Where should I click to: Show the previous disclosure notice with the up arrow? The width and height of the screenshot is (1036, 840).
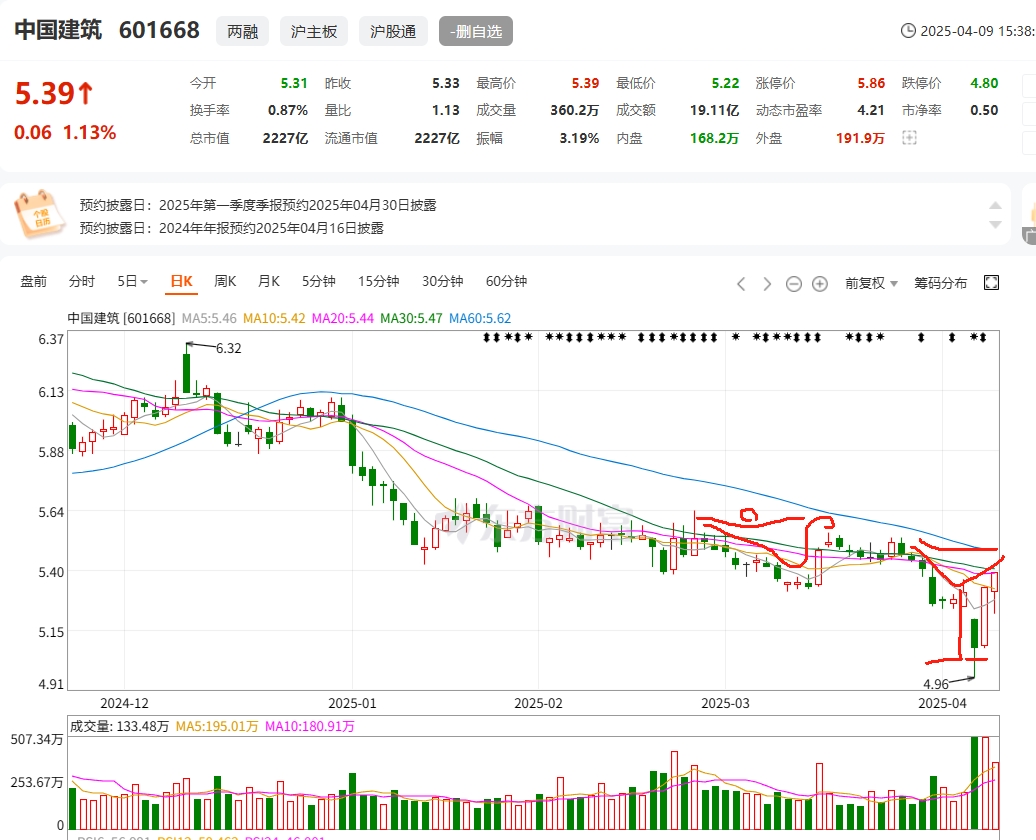click(x=995, y=206)
